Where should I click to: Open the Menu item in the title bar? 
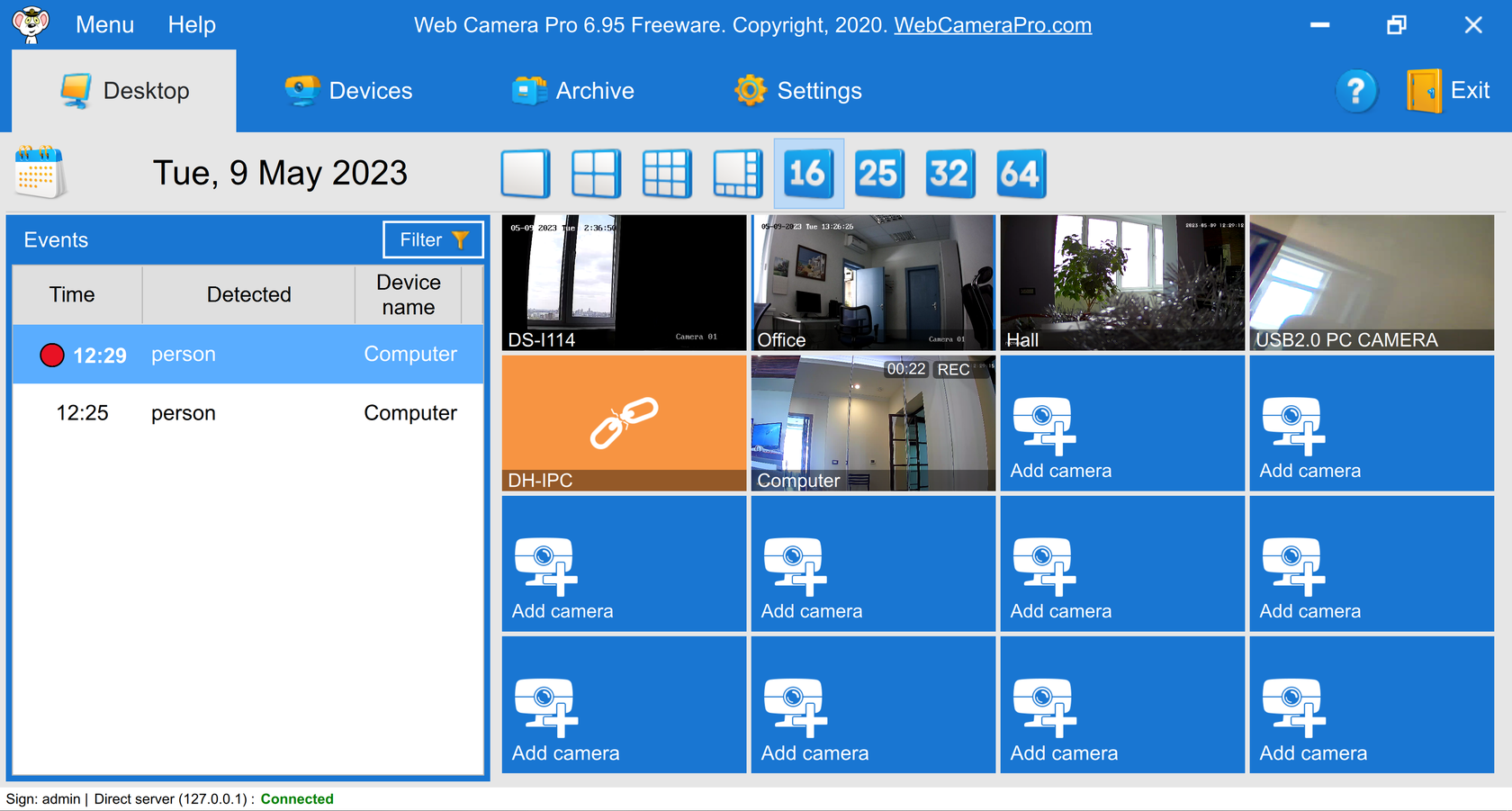coord(104,24)
